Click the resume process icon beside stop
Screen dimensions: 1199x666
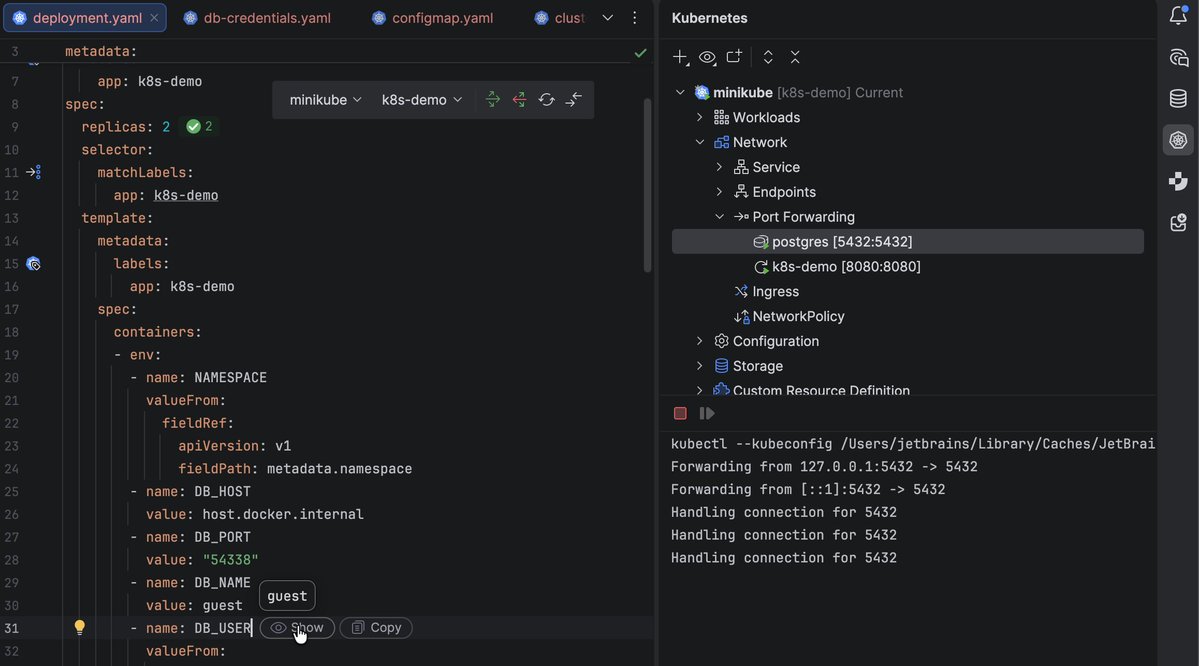707,414
